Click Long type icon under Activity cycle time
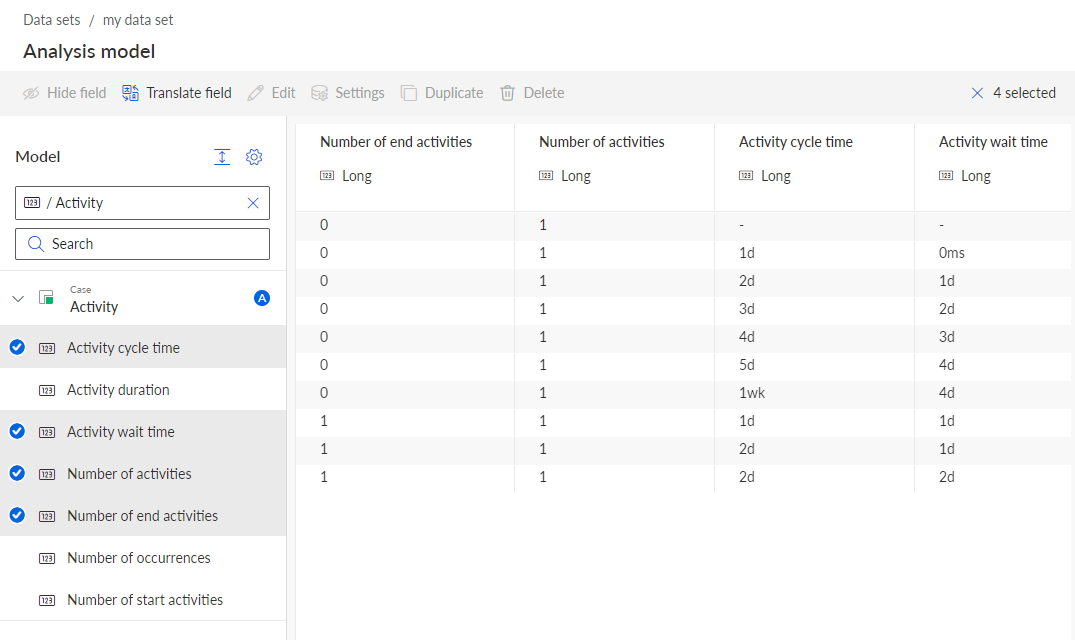Screen dimensions: 1075x640 point(746,175)
